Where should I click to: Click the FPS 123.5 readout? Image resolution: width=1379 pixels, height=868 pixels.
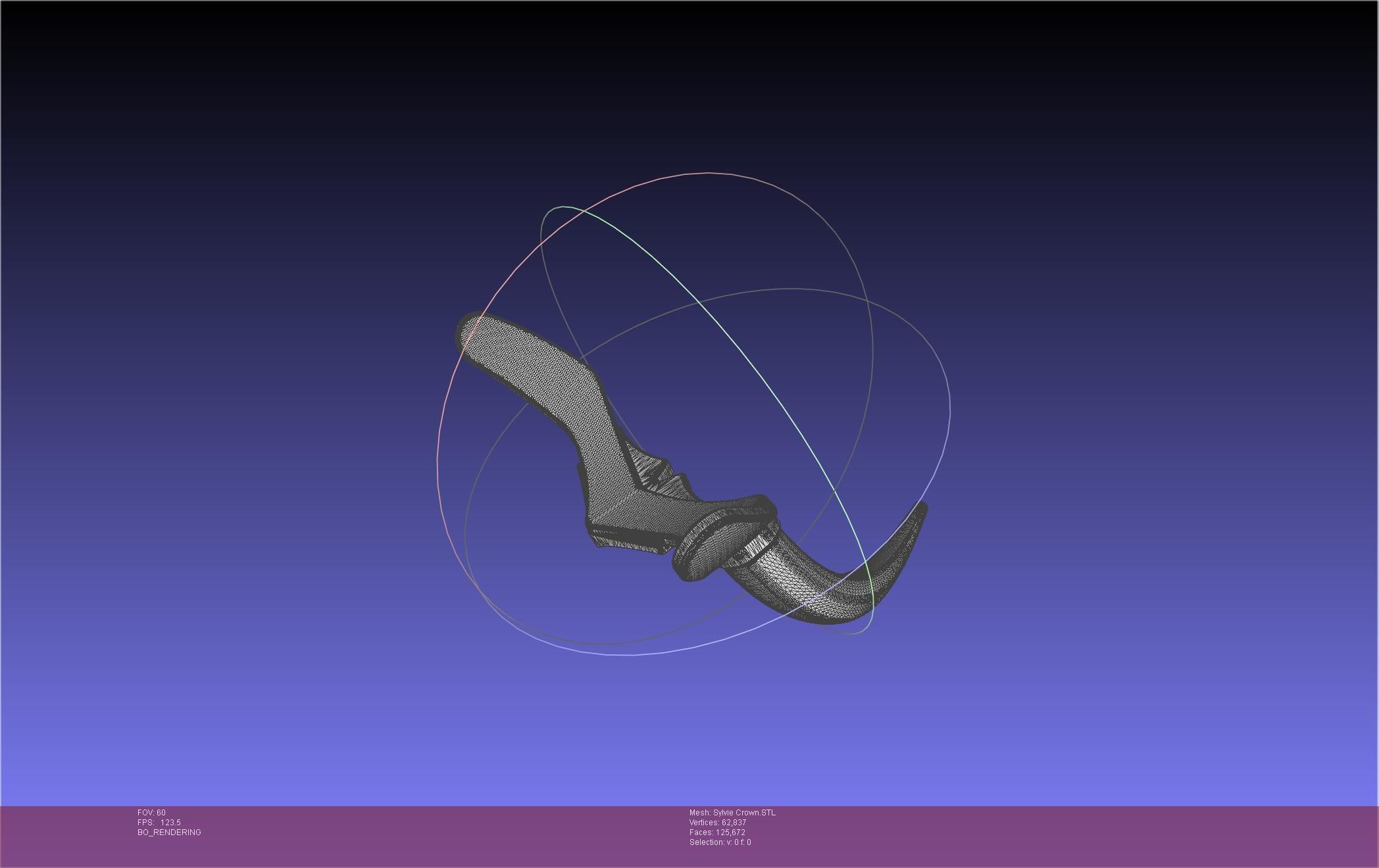click(159, 823)
